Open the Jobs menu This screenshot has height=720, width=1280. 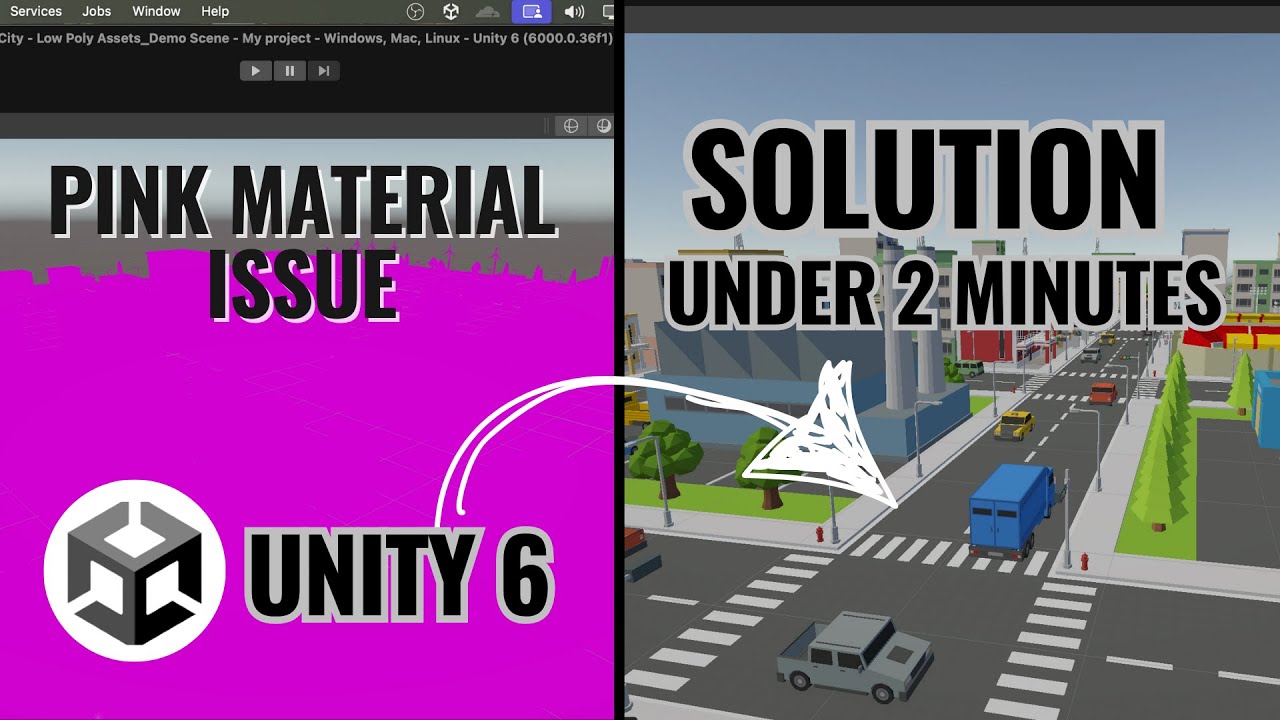pyautogui.click(x=97, y=11)
